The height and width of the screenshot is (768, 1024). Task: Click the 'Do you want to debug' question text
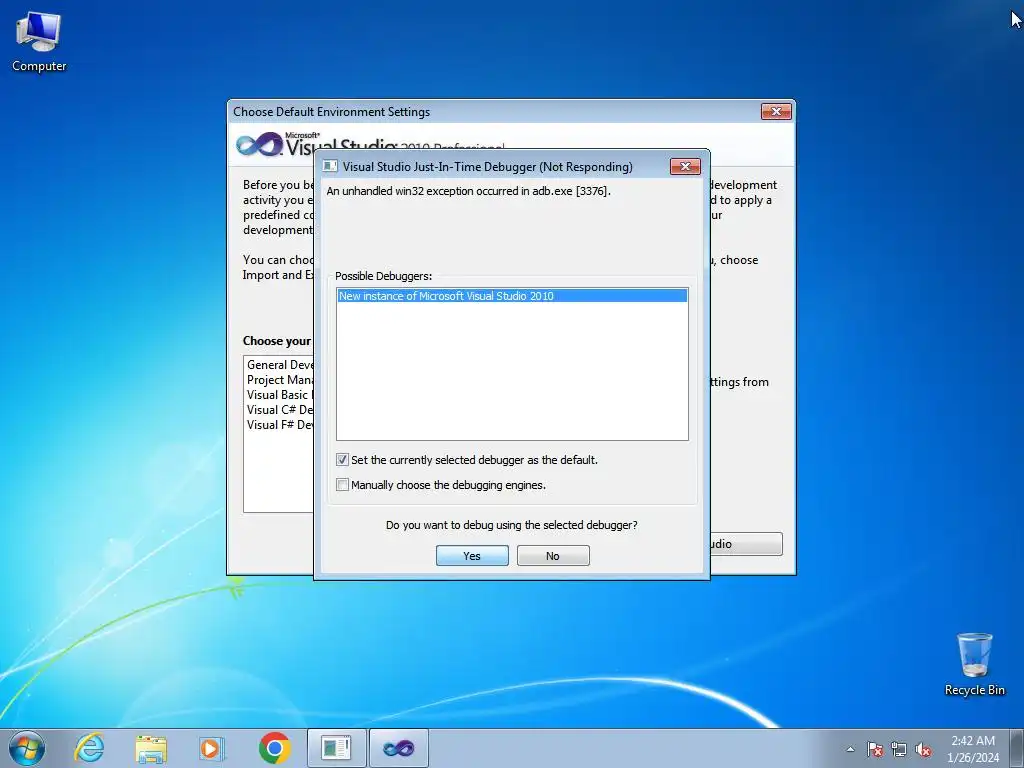pos(511,525)
